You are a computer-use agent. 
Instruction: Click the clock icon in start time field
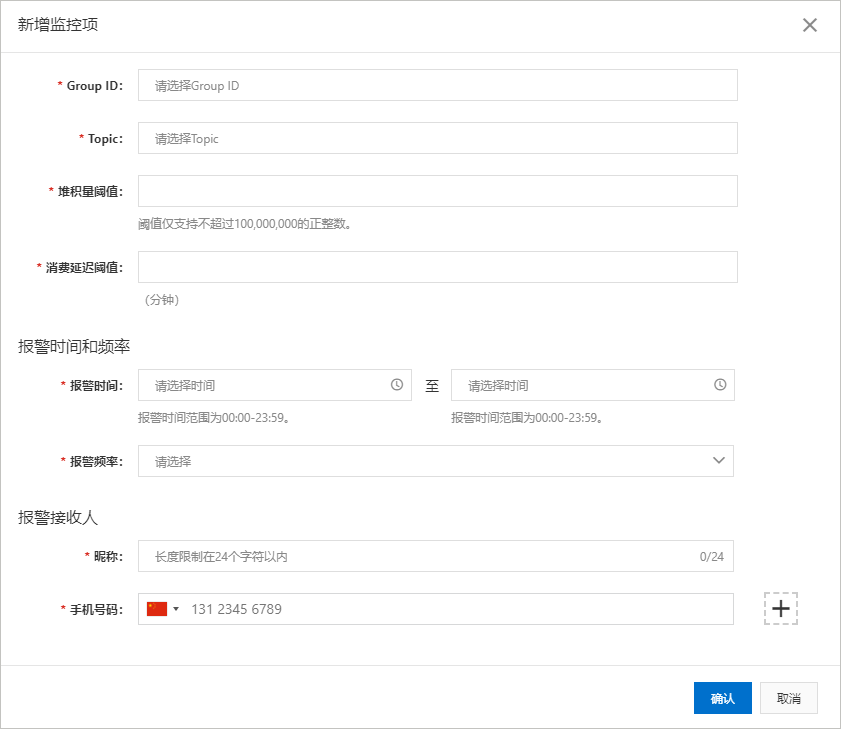(x=397, y=385)
